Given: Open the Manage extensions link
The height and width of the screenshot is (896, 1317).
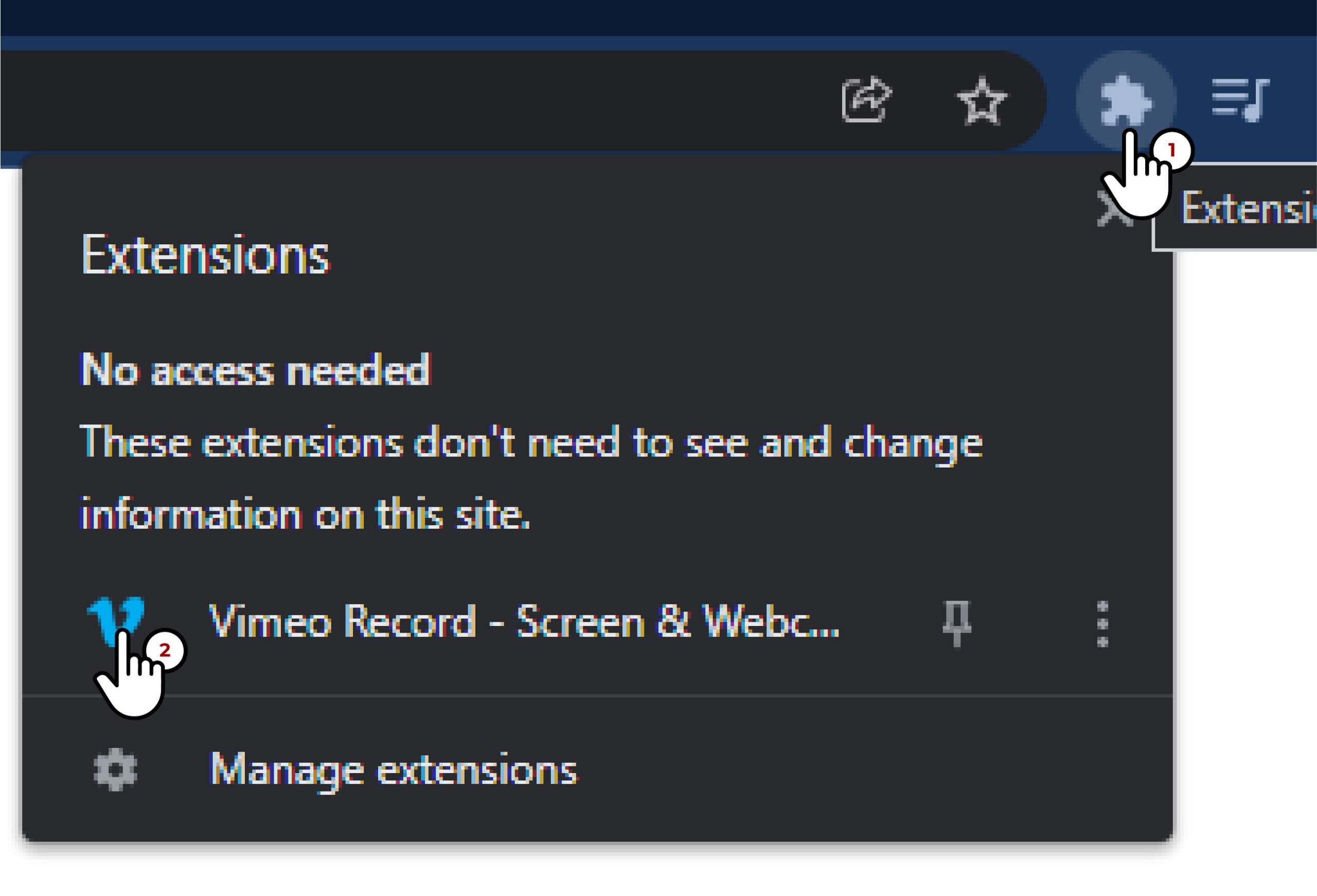Looking at the screenshot, I should click(x=393, y=769).
